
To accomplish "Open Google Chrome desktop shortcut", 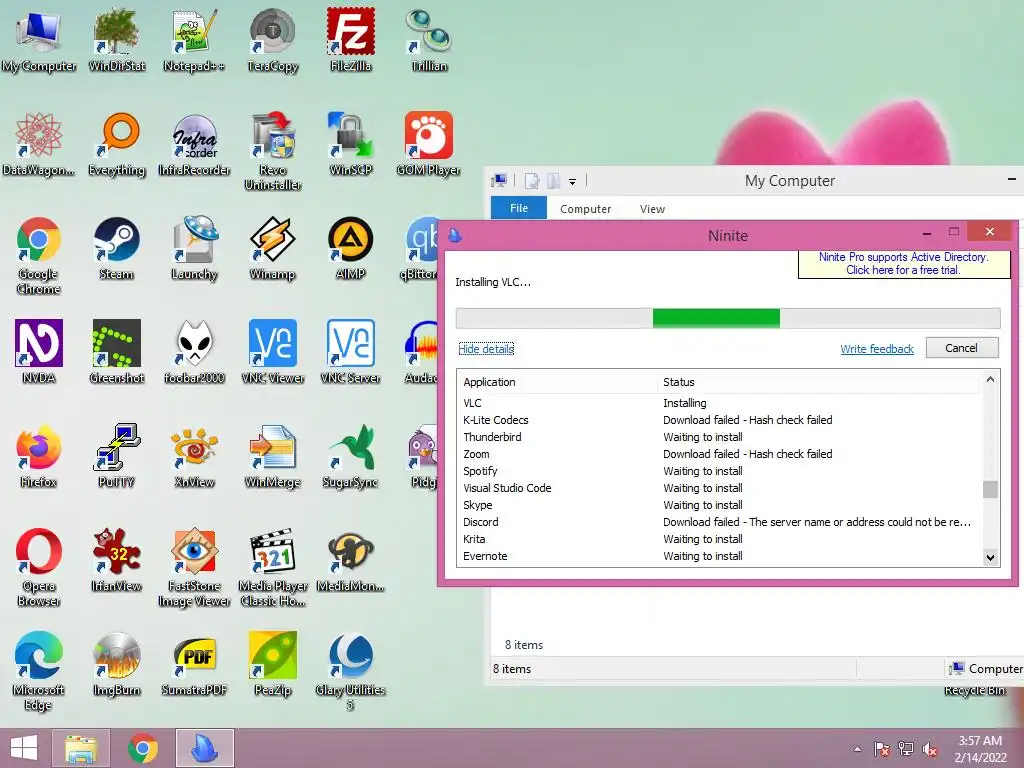I will [39, 255].
